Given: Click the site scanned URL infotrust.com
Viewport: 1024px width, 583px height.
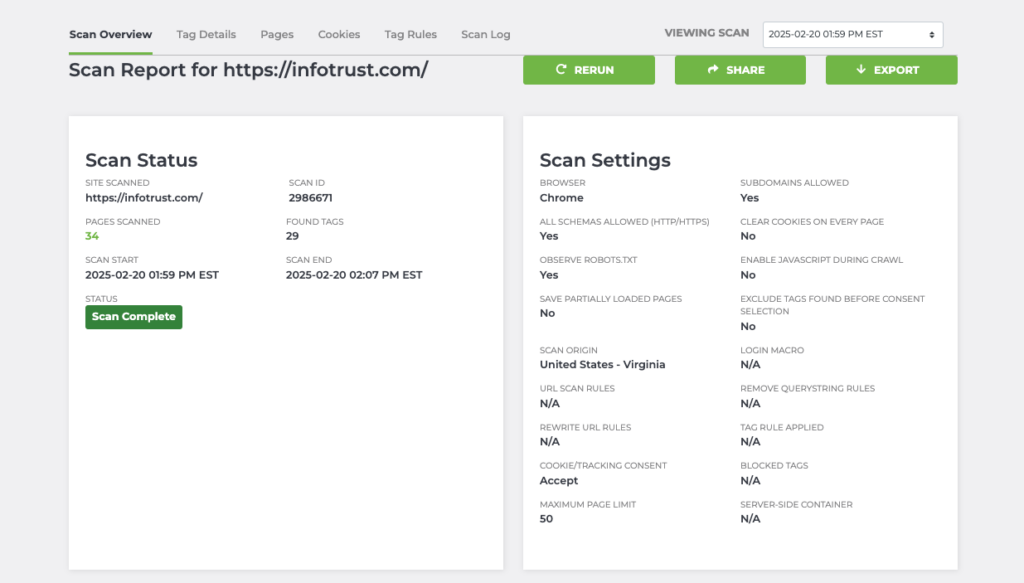Looking at the screenshot, I should click(x=144, y=198).
